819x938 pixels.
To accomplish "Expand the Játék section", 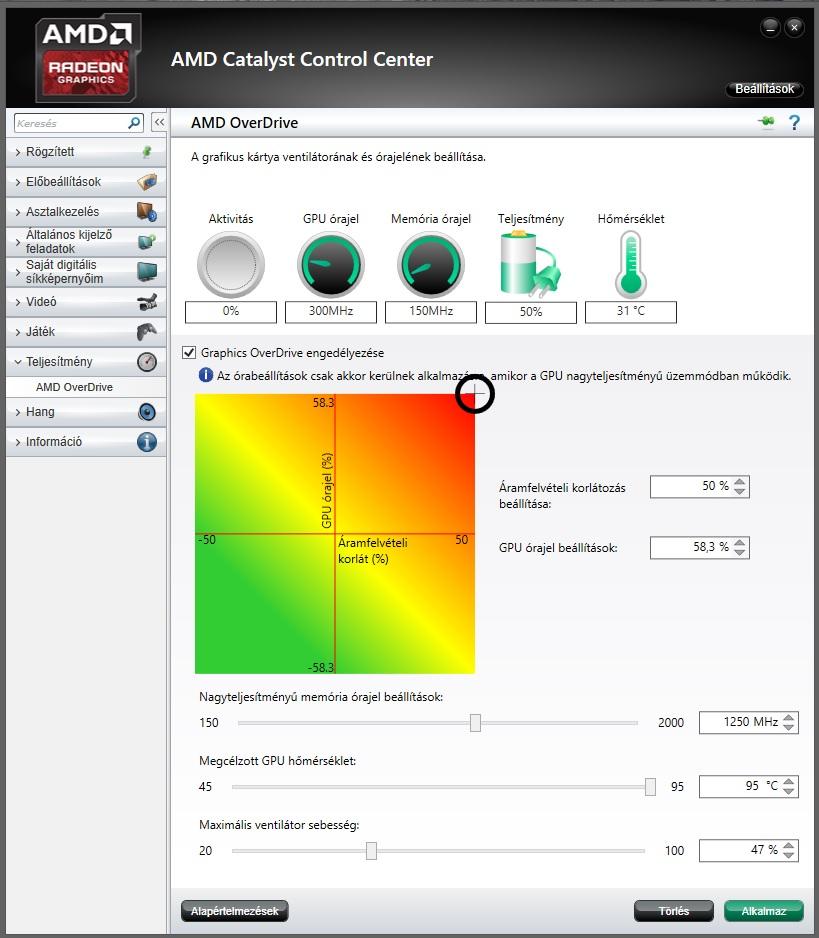I will [18, 331].
